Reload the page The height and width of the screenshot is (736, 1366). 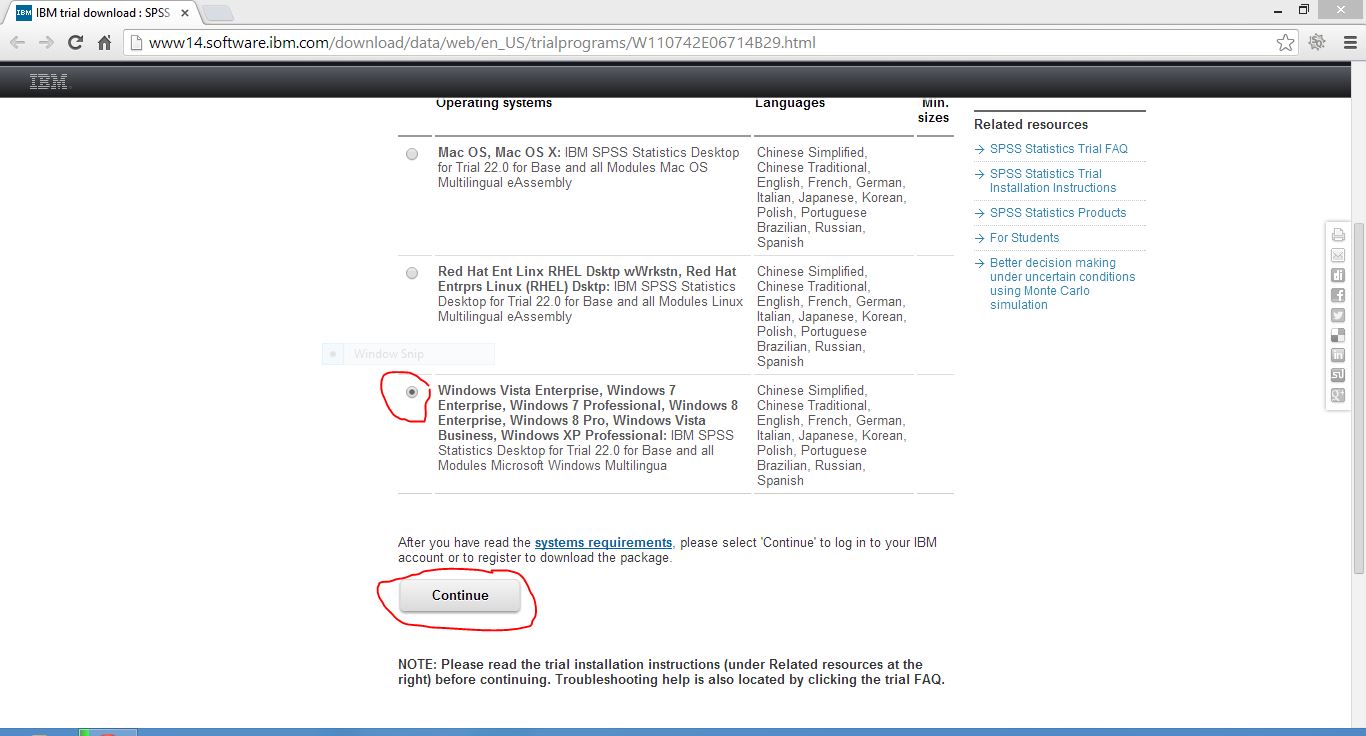pyautogui.click(x=75, y=43)
